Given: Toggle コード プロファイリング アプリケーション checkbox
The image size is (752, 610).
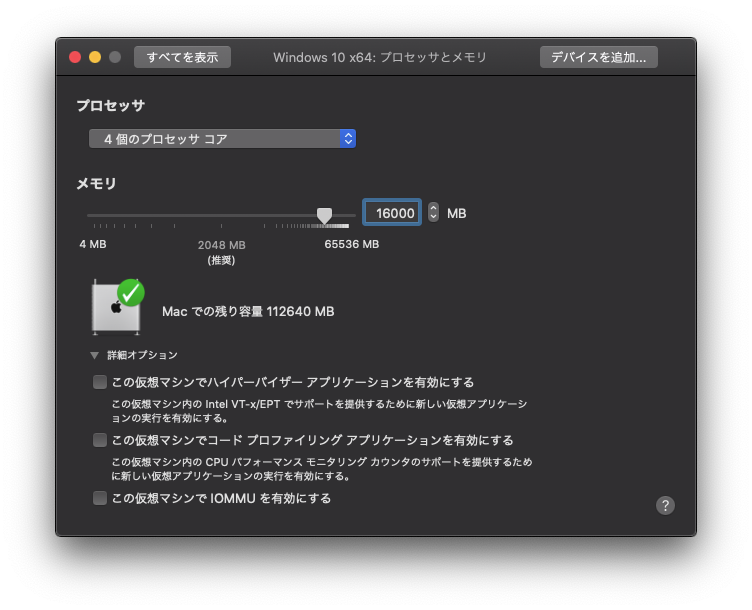Looking at the screenshot, I should click(100, 440).
